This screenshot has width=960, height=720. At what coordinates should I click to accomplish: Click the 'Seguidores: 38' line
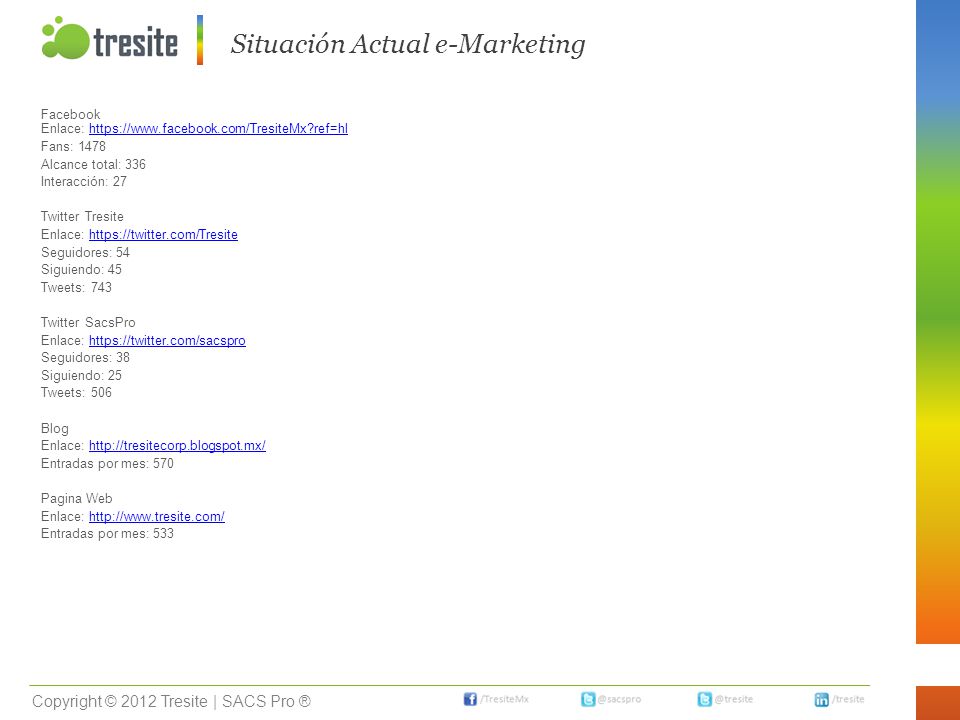pos(85,358)
